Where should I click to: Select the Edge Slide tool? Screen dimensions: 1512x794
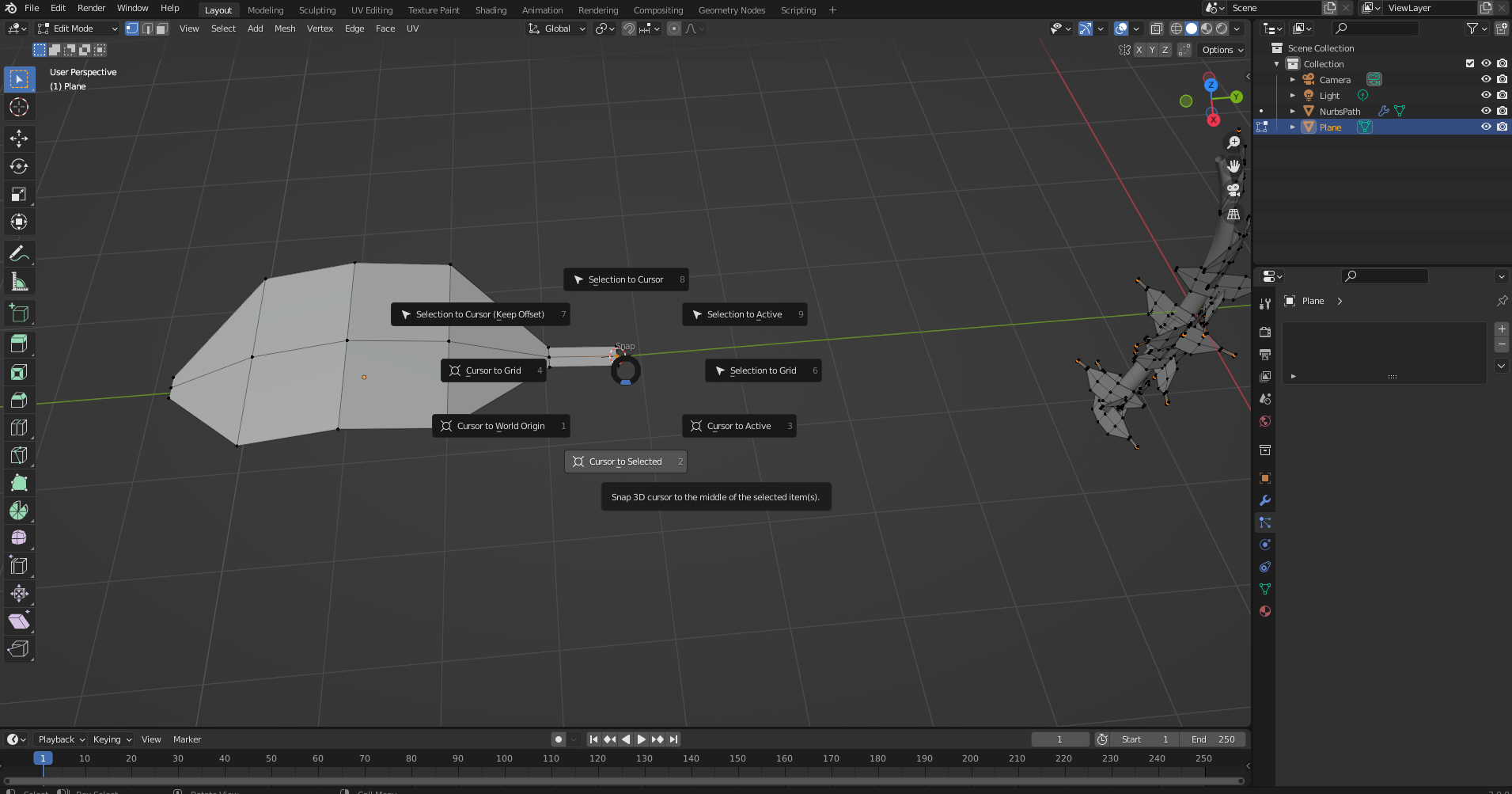coord(19,565)
